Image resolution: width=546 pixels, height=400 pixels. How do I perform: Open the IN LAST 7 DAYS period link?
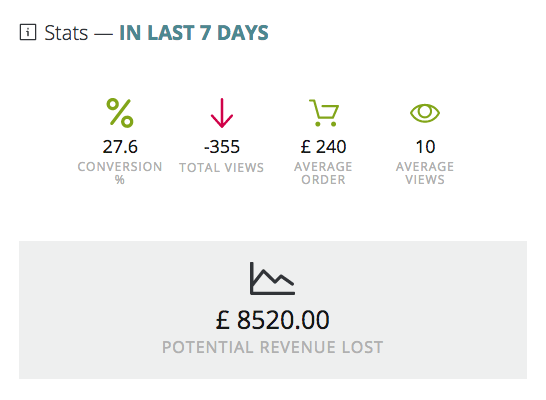pyautogui.click(x=194, y=33)
